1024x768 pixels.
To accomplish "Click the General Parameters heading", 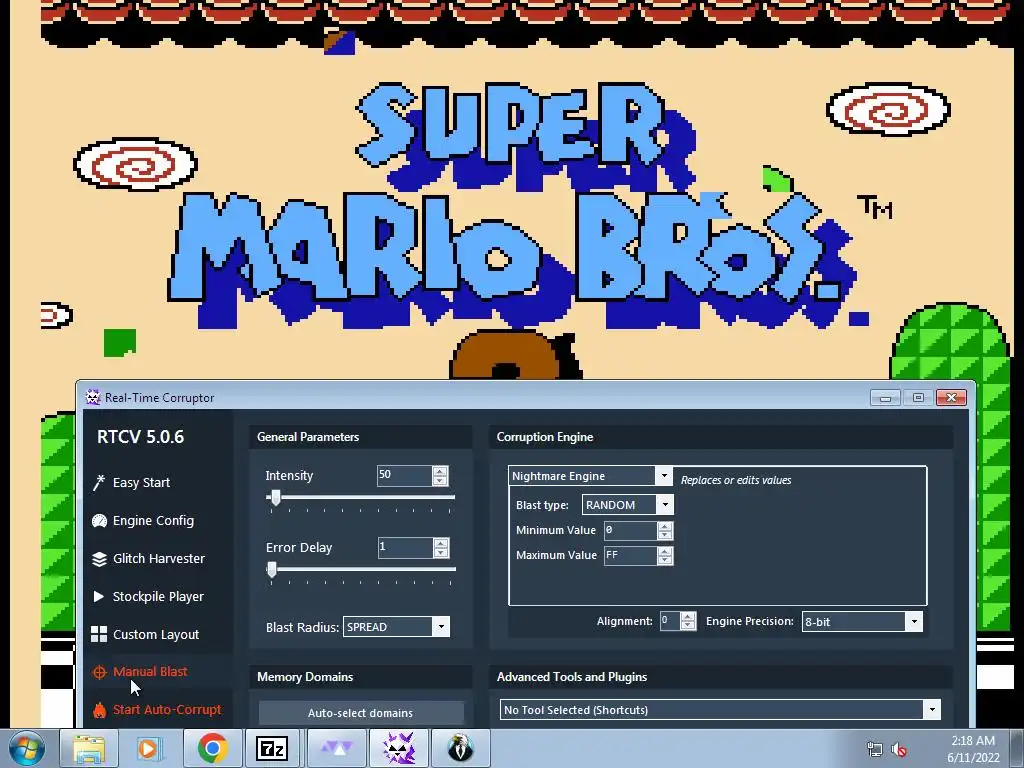I will click(x=308, y=437).
